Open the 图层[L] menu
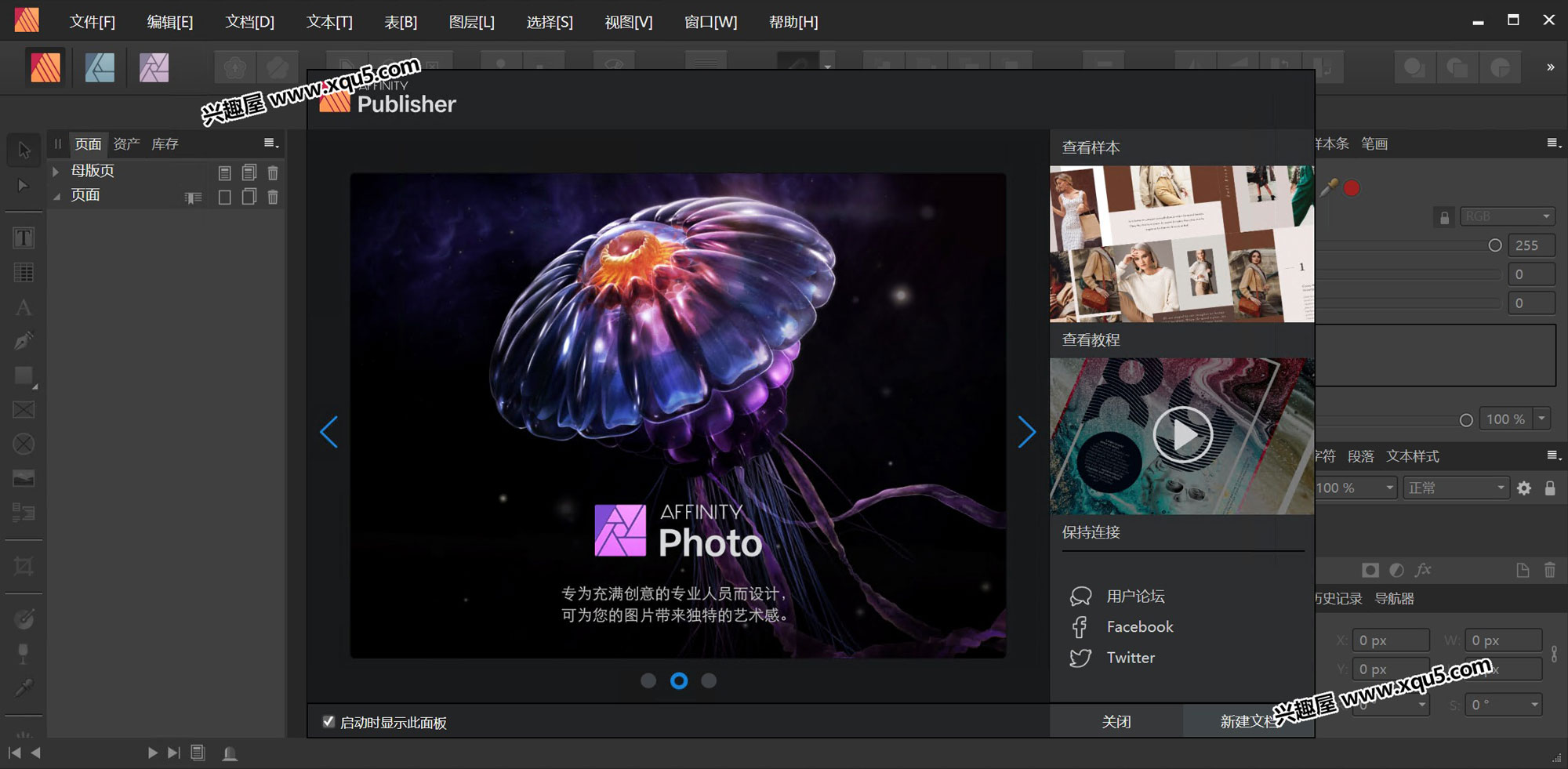 [x=471, y=22]
